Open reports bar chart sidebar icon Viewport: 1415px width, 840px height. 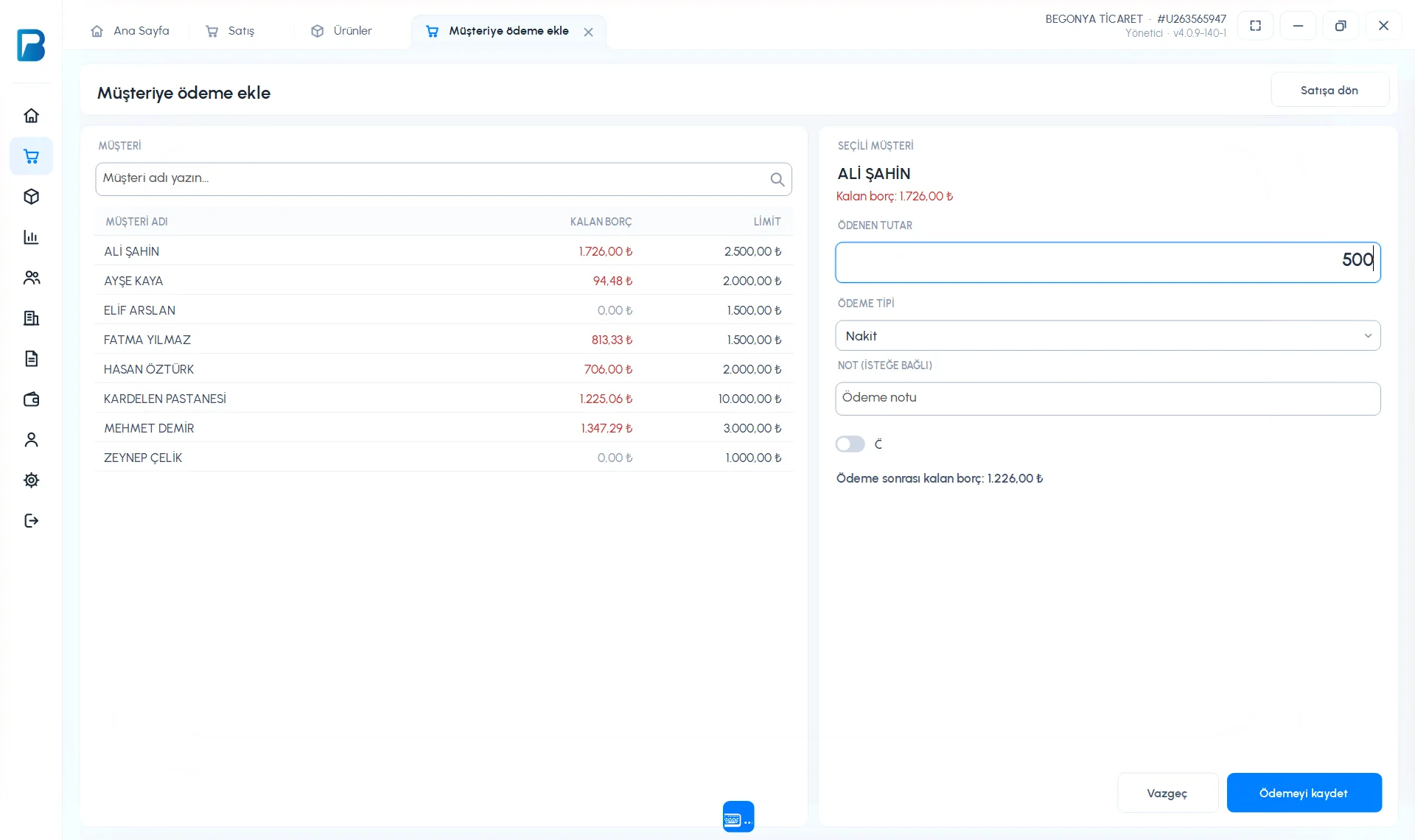pyautogui.click(x=31, y=237)
